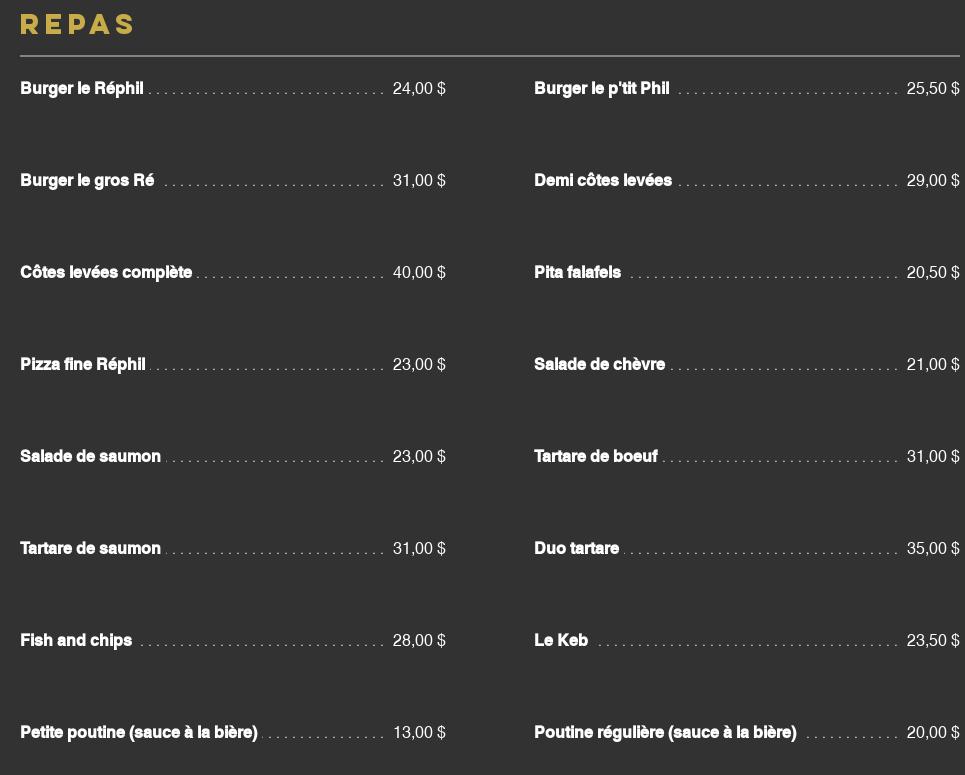Choose Fish and chips
The image size is (965, 775).
tap(76, 640)
